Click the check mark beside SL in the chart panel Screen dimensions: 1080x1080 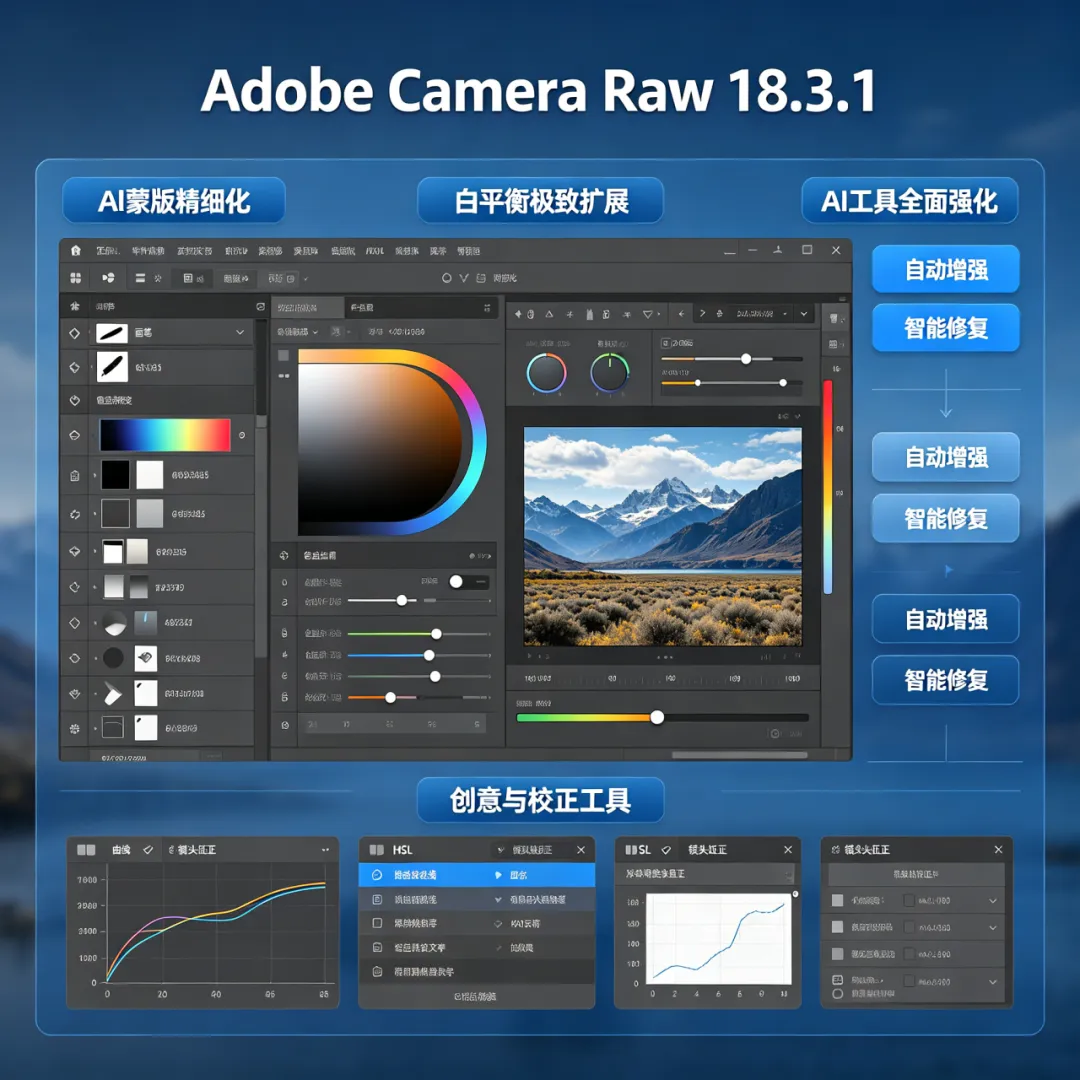[665, 849]
